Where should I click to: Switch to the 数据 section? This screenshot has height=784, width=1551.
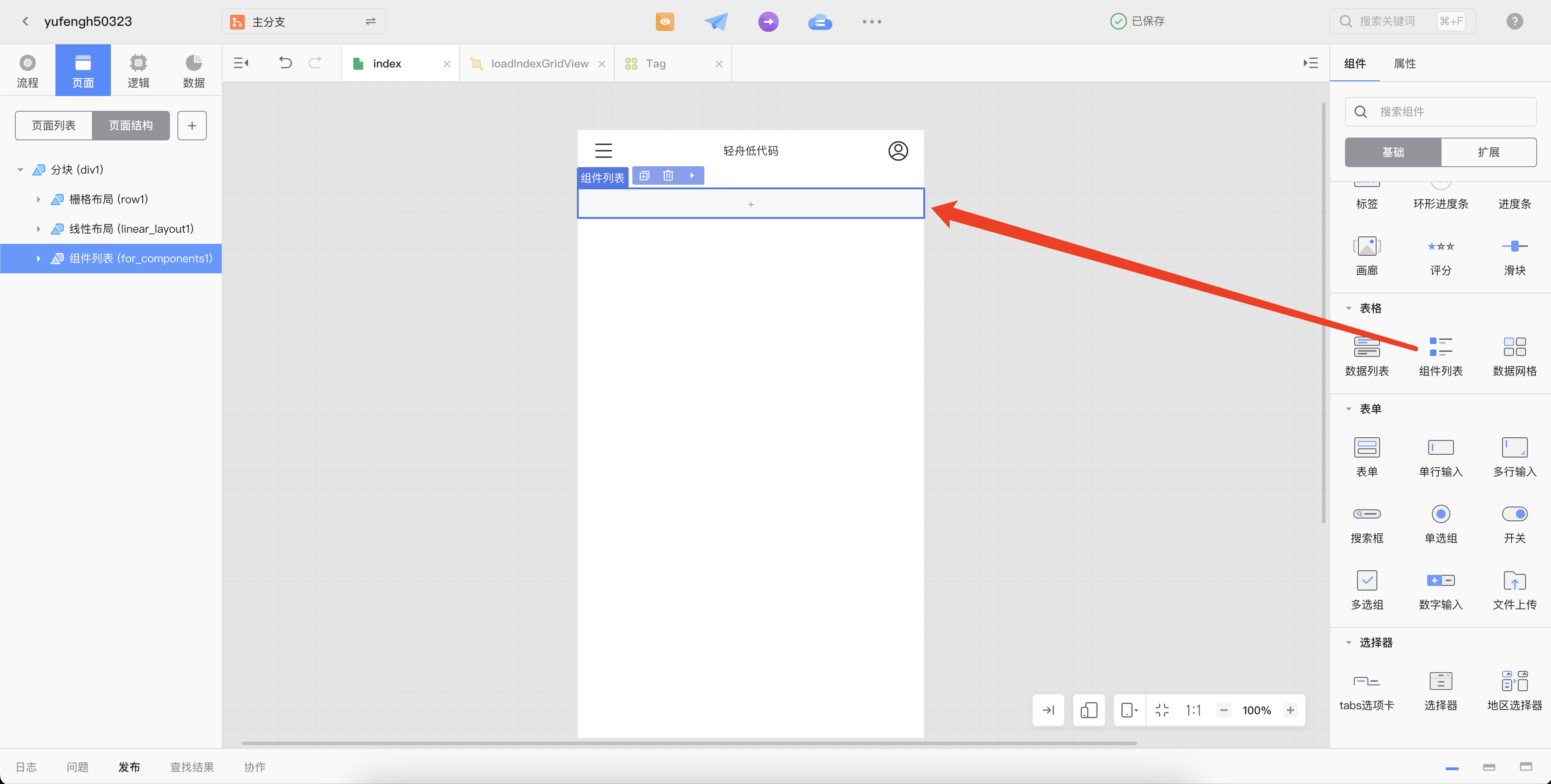[194, 70]
